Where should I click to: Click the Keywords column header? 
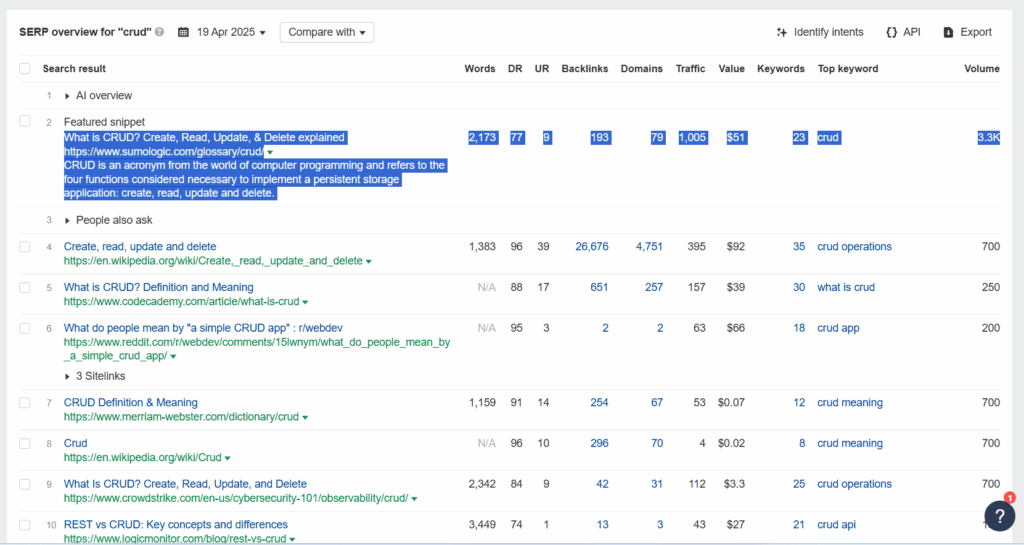[x=781, y=69]
